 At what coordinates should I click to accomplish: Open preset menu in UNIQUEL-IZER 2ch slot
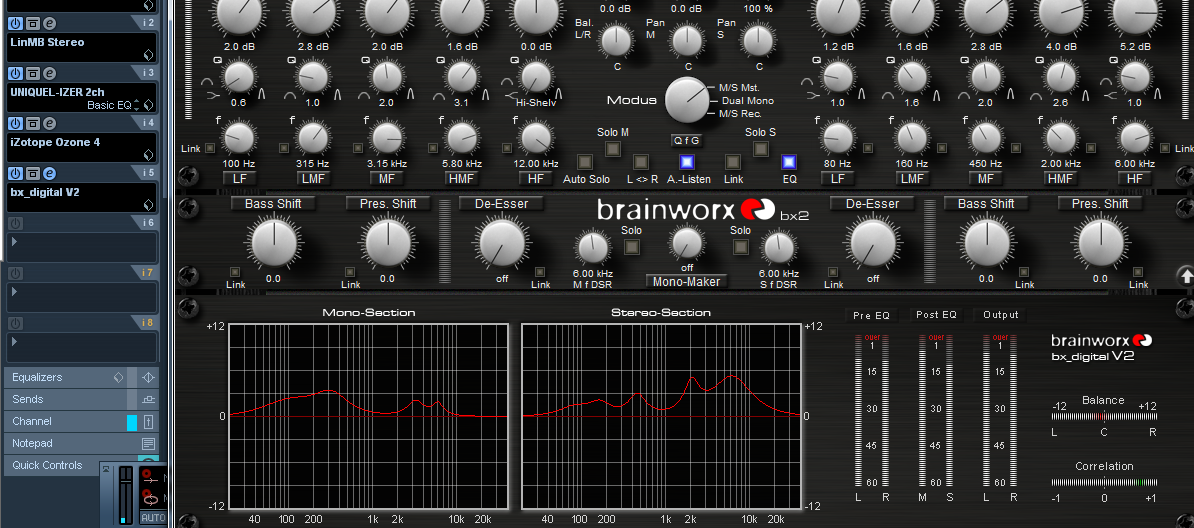point(149,105)
